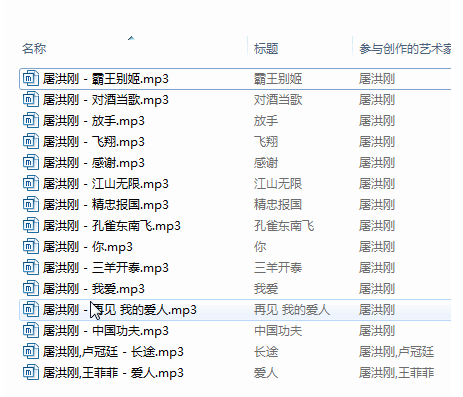This screenshot has height=397, width=463.
Task: Click the file icon beside 放手.mp3
Action: click(31, 121)
